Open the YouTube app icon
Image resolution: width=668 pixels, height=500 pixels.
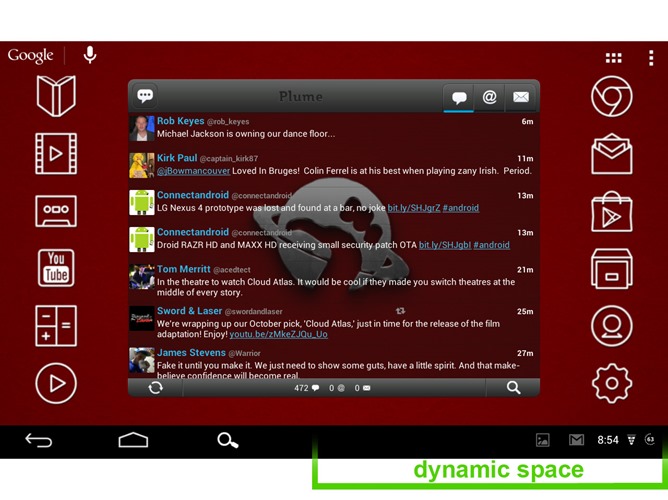coord(56,268)
